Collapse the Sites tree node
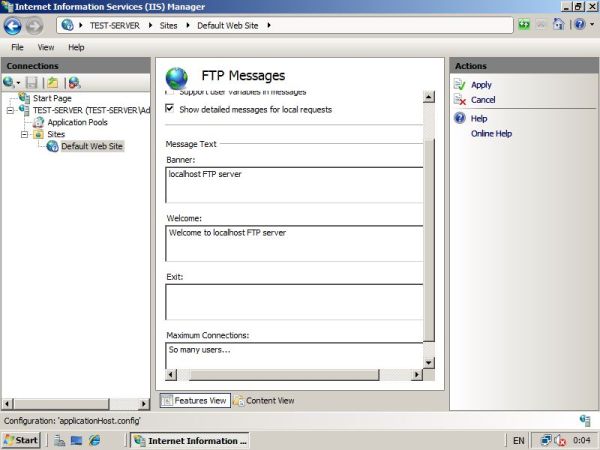 click(x=25, y=134)
